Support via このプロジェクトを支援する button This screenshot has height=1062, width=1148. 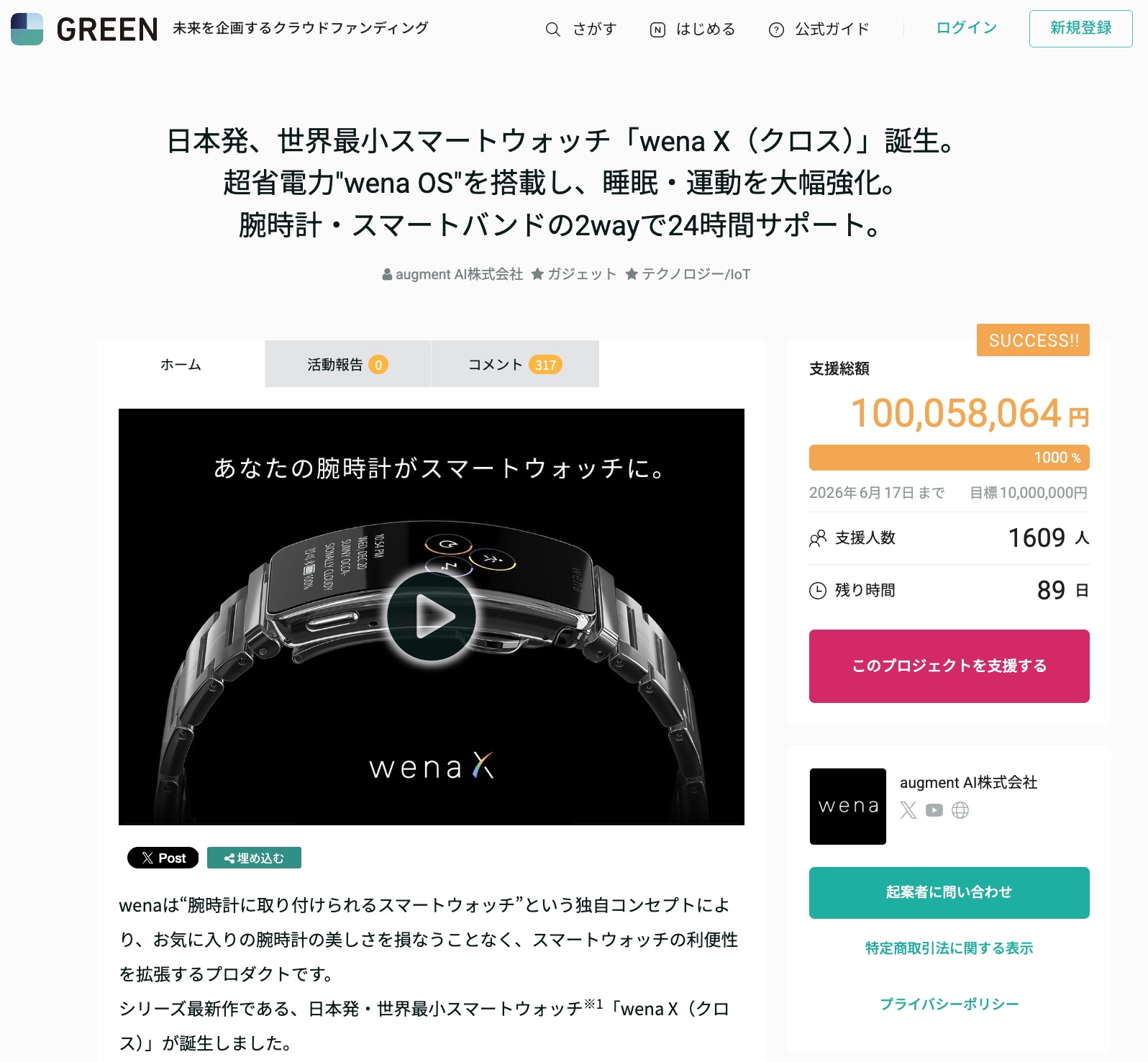[x=949, y=666]
